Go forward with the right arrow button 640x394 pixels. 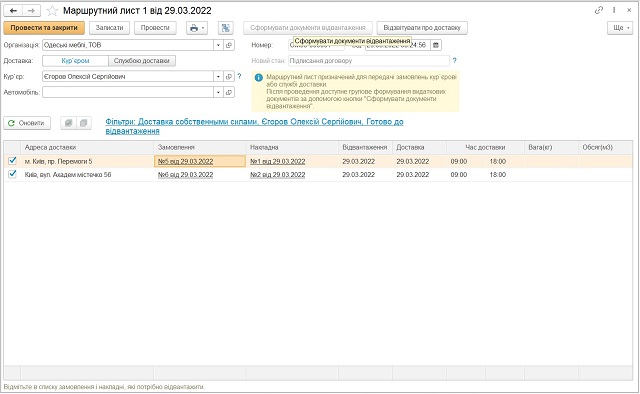tap(31, 11)
